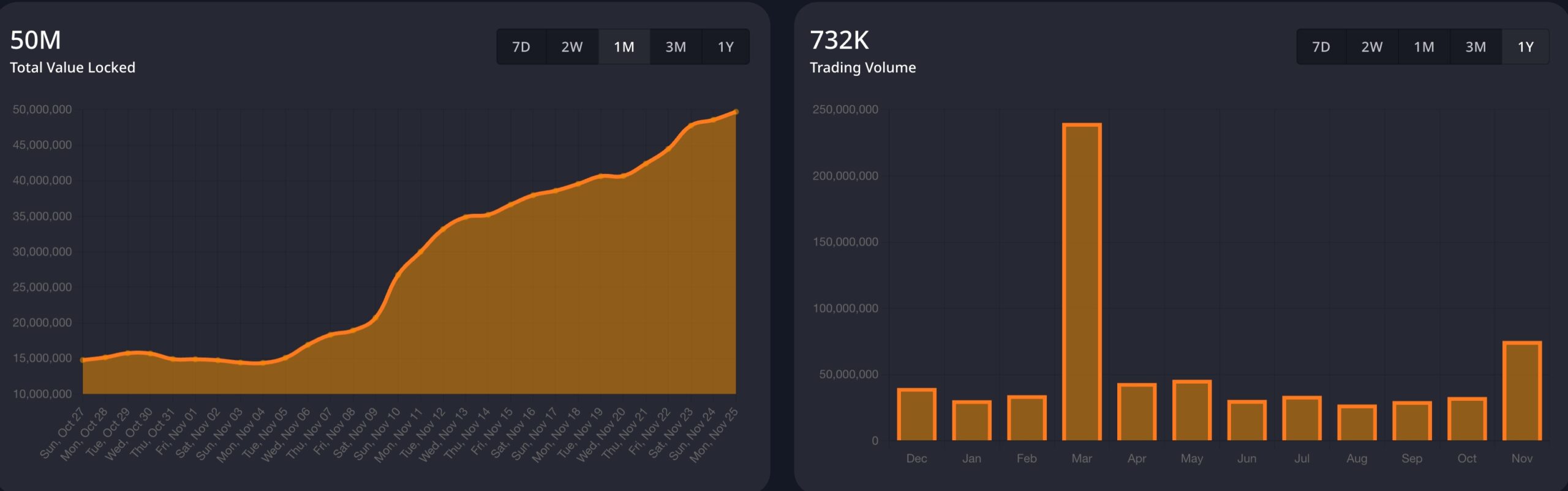
Task: Click the 45,000,000 y-axis label
Action: tap(42, 145)
